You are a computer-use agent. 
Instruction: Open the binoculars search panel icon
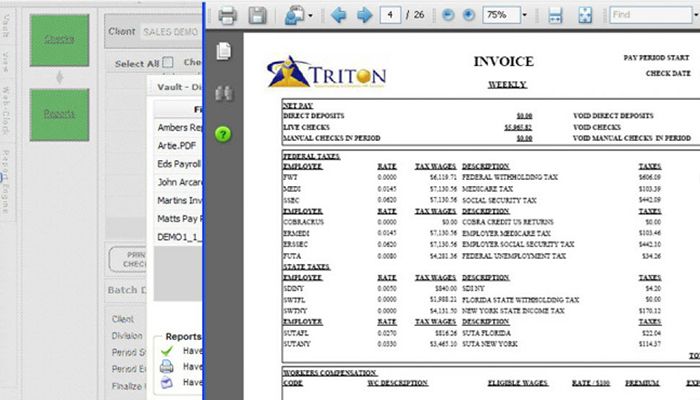[224, 93]
